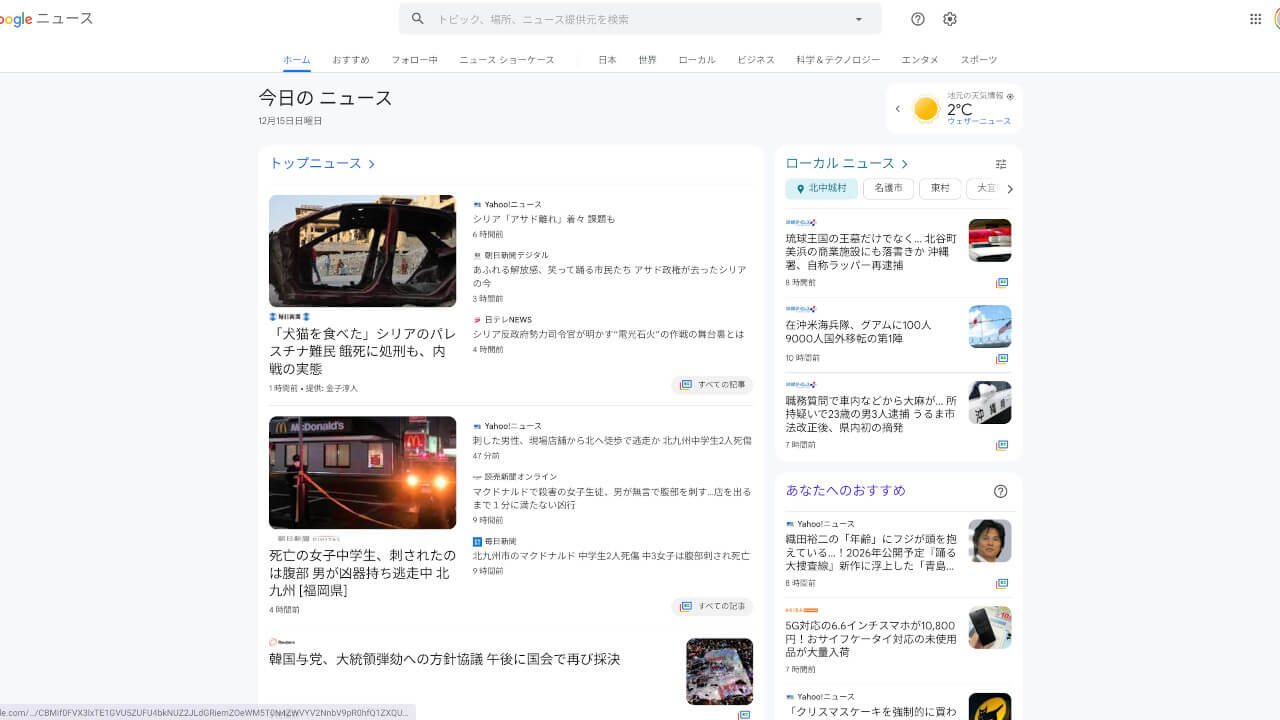Click the info icon beside あなたへのおすすめ
The image size is (1280, 720).
[x=1000, y=491]
